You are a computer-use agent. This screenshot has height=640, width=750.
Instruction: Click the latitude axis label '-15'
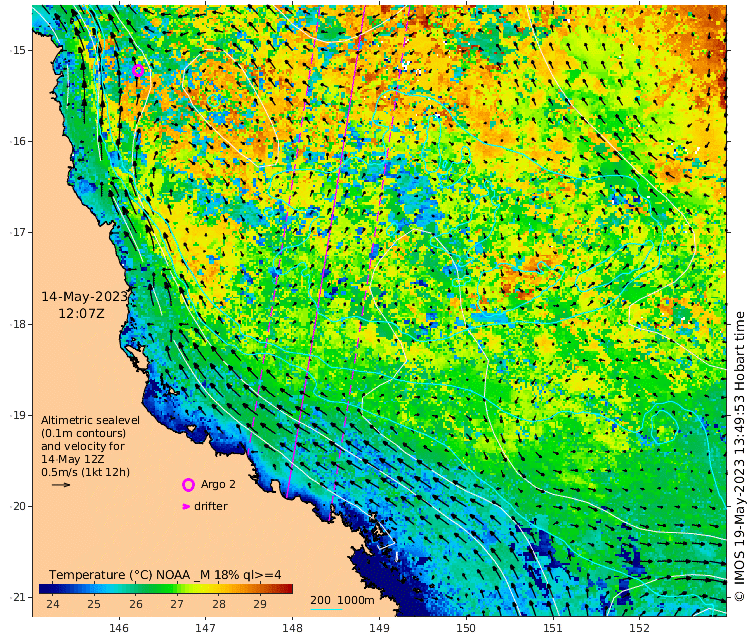pos(18,50)
